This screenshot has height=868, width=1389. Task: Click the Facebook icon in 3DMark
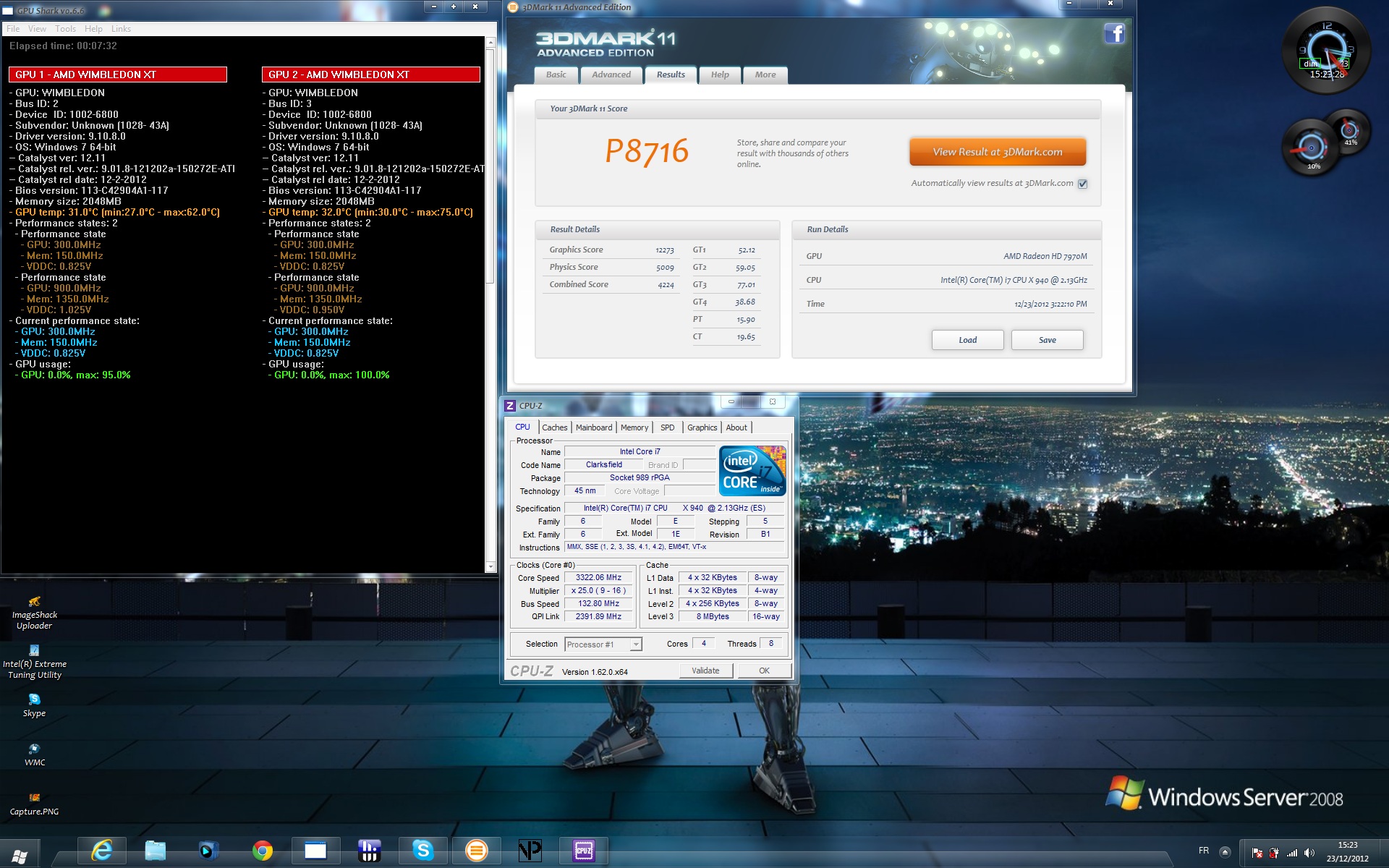click(1114, 33)
